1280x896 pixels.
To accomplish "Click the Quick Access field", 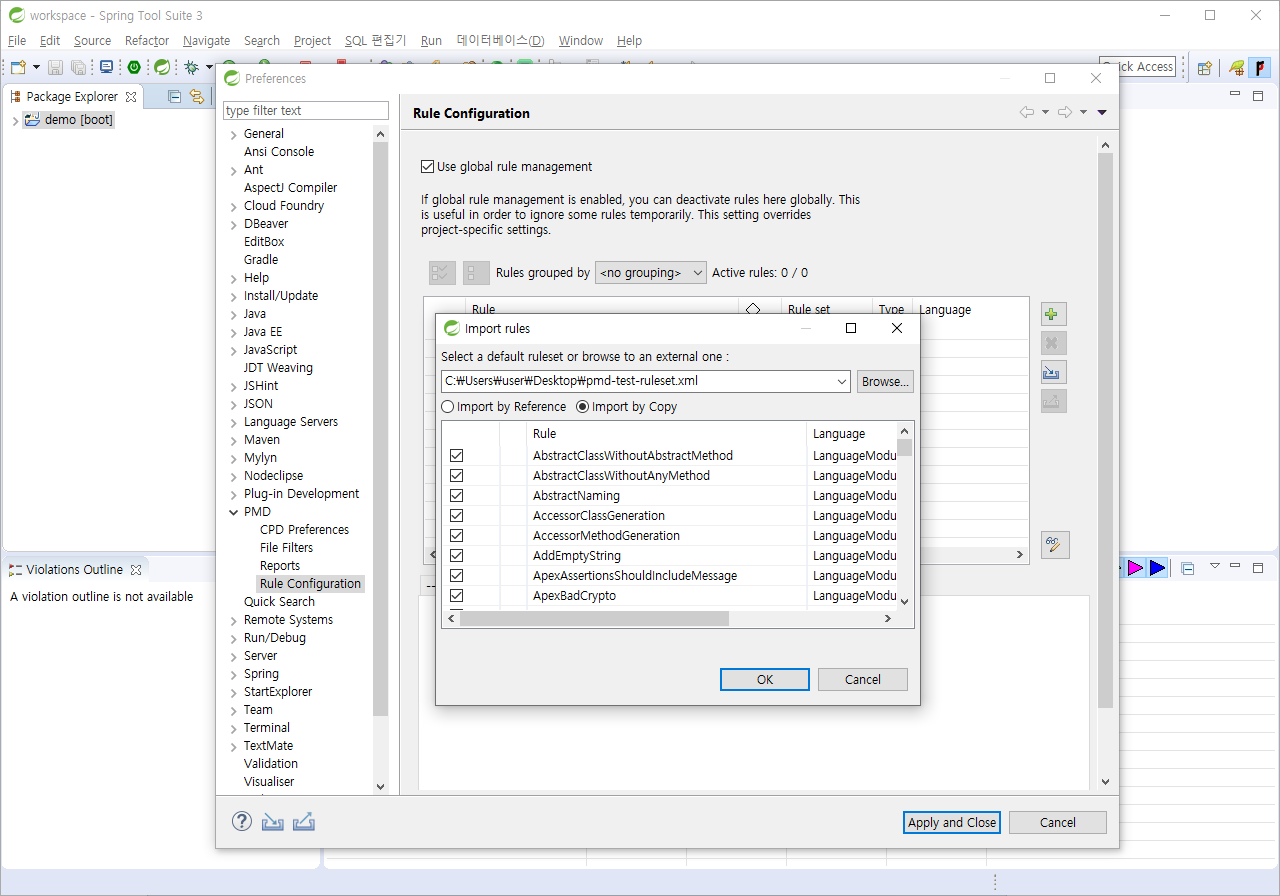I will (x=1137, y=67).
